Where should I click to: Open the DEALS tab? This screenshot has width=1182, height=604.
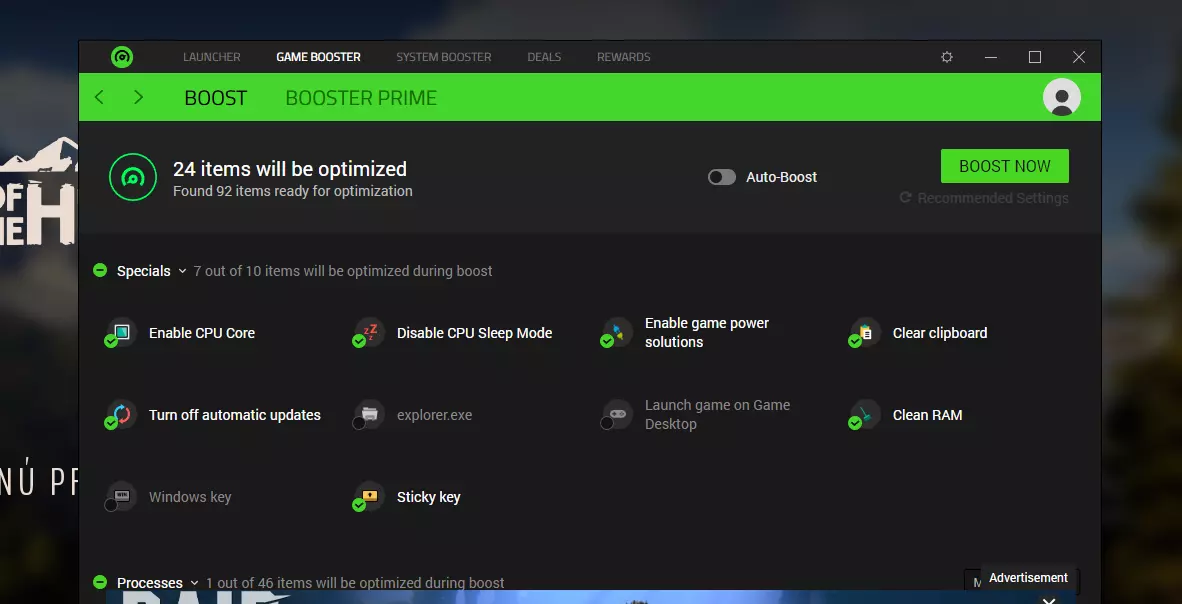coord(544,57)
